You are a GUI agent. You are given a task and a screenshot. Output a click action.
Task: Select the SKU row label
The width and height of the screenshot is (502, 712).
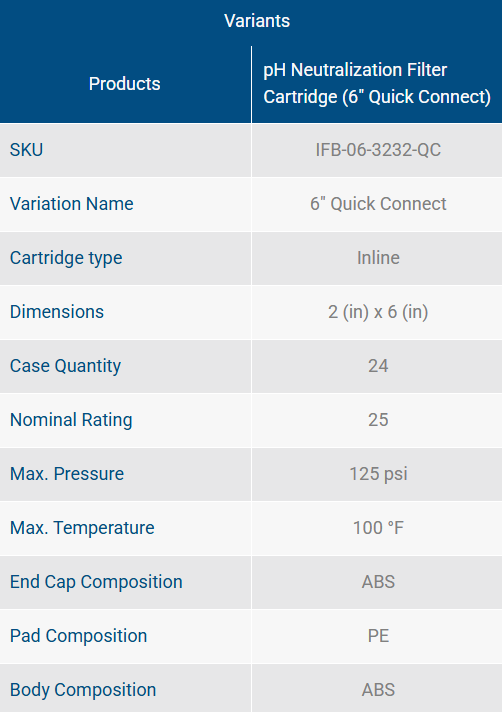pyautogui.click(x=26, y=150)
